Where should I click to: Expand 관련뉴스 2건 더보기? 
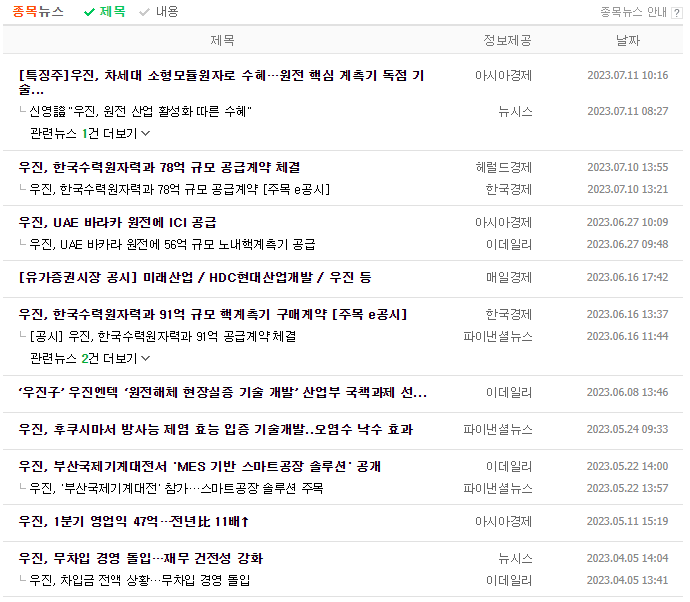[90, 359]
